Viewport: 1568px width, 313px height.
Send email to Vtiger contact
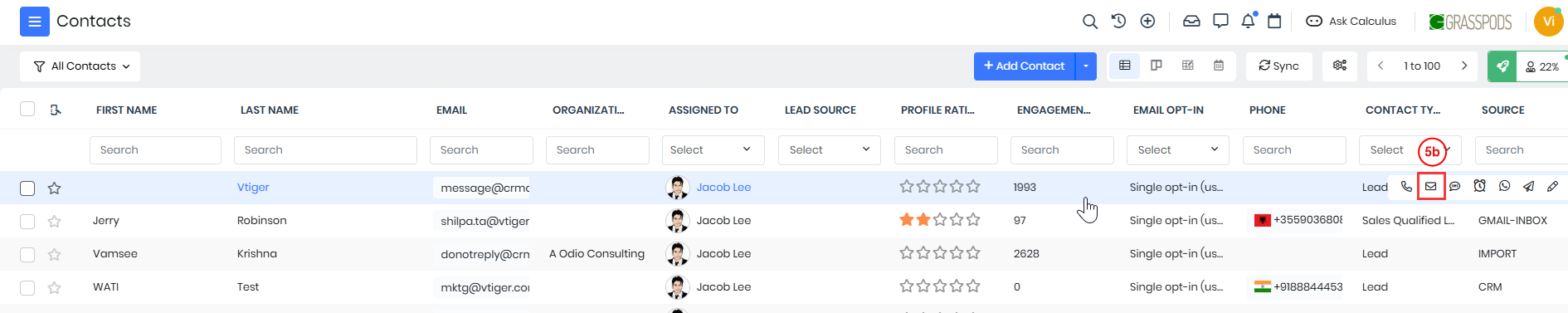coord(1431,187)
